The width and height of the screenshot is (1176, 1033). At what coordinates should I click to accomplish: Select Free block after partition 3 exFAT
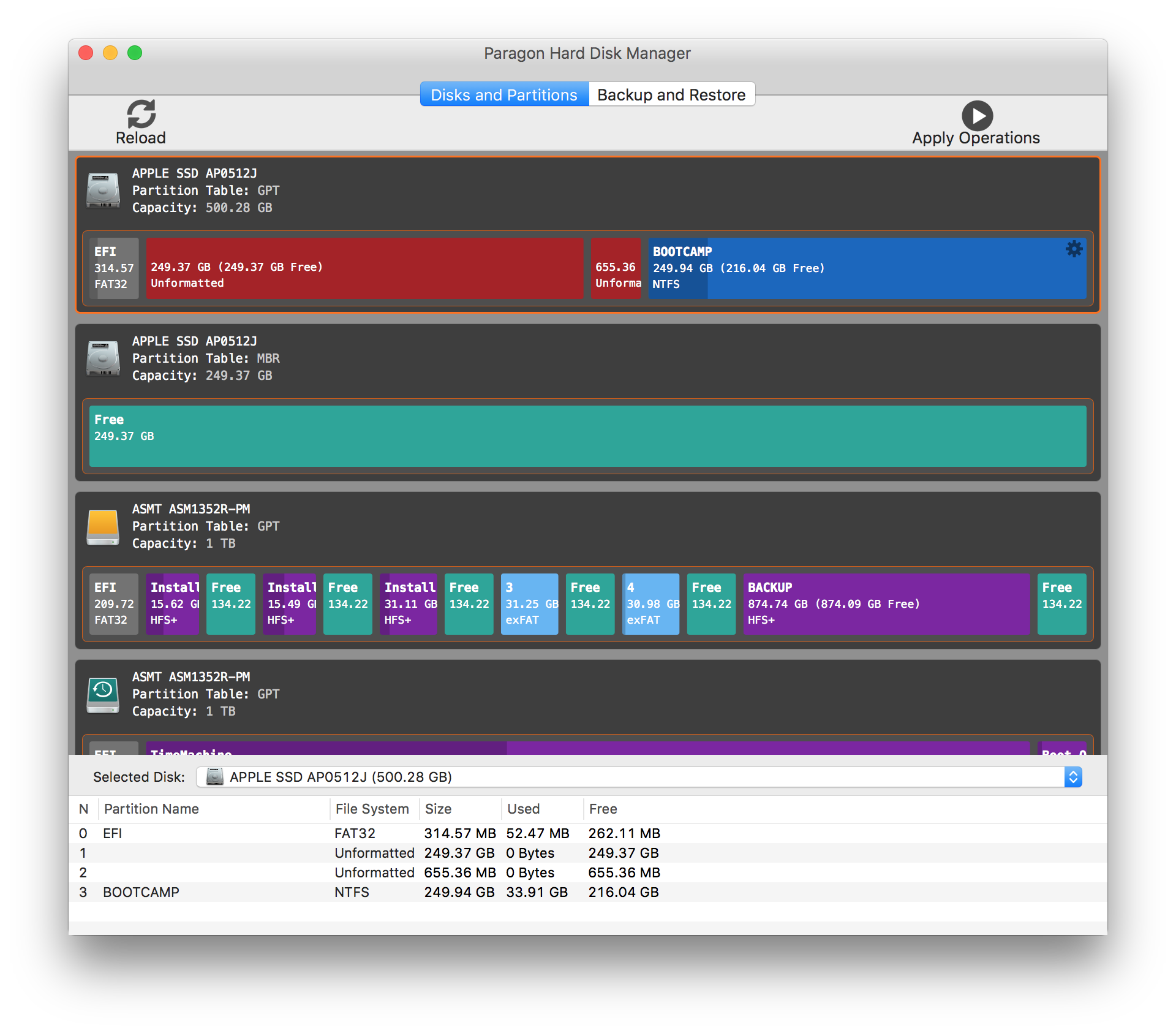pyautogui.click(x=590, y=604)
